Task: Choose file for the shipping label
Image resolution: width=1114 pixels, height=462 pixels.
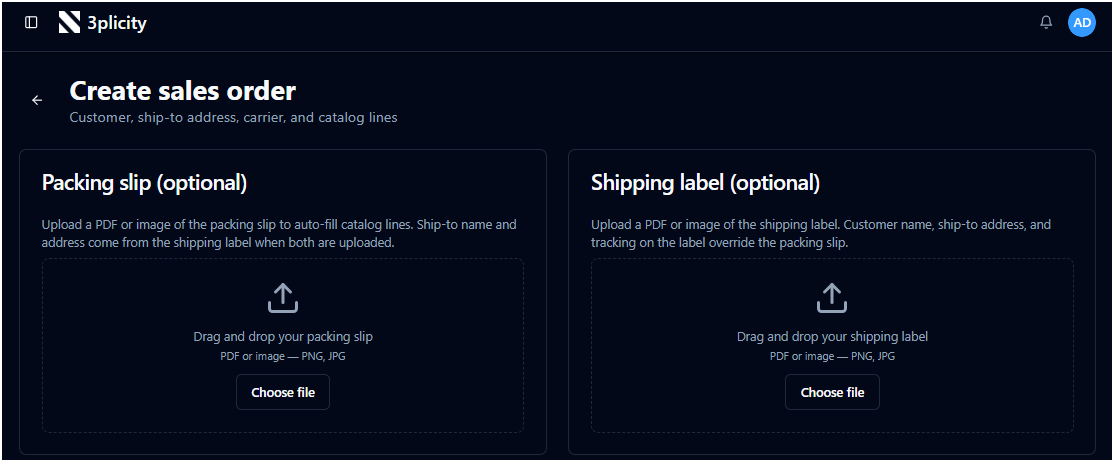Action: (x=832, y=392)
